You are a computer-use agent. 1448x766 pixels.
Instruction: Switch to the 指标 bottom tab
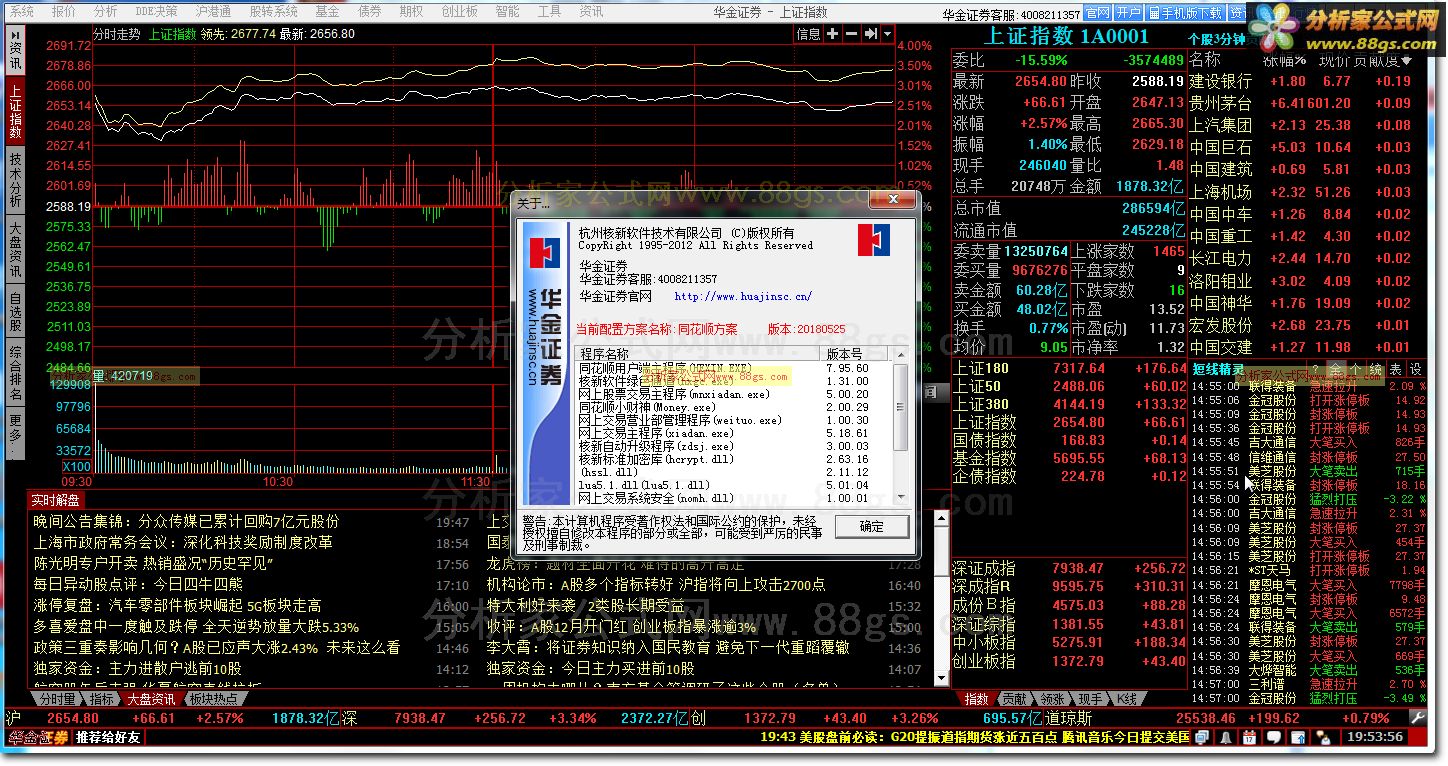tap(102, 698)
